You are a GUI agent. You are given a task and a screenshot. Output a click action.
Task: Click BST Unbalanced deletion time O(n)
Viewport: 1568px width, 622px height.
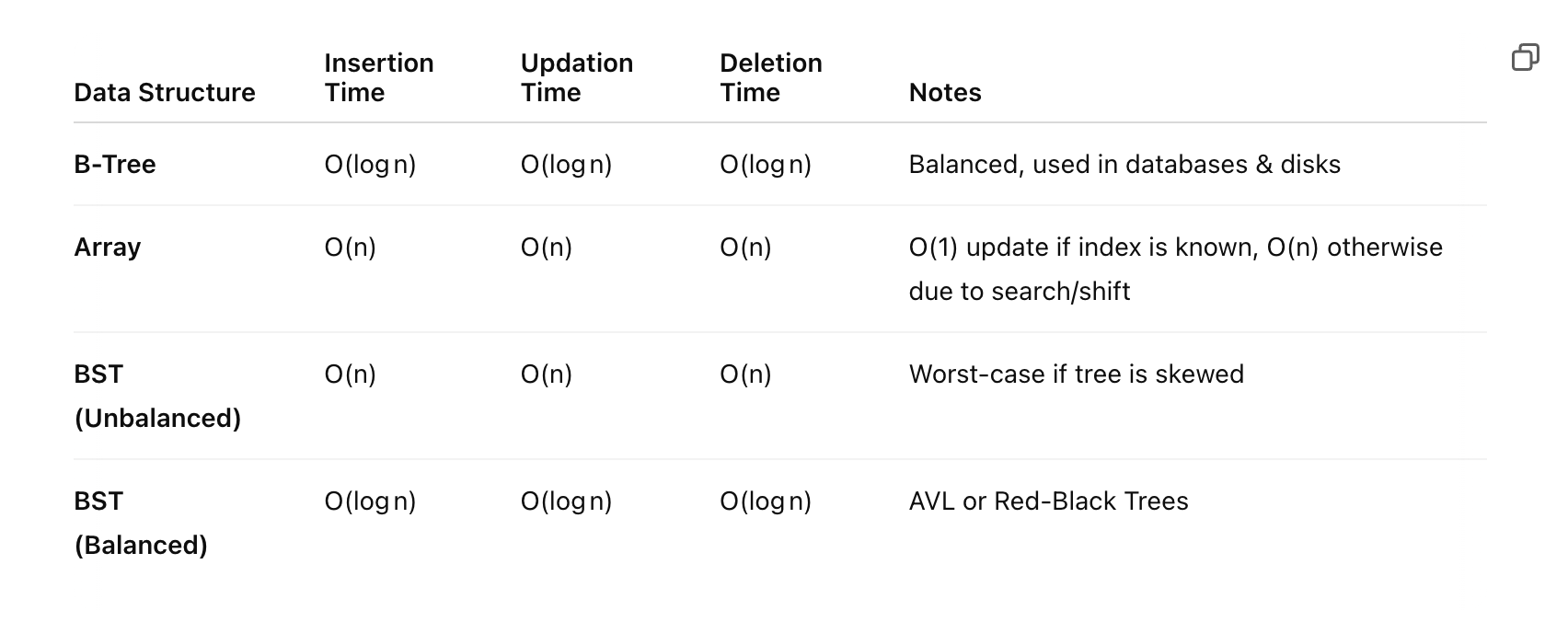(x=745, y=374)
